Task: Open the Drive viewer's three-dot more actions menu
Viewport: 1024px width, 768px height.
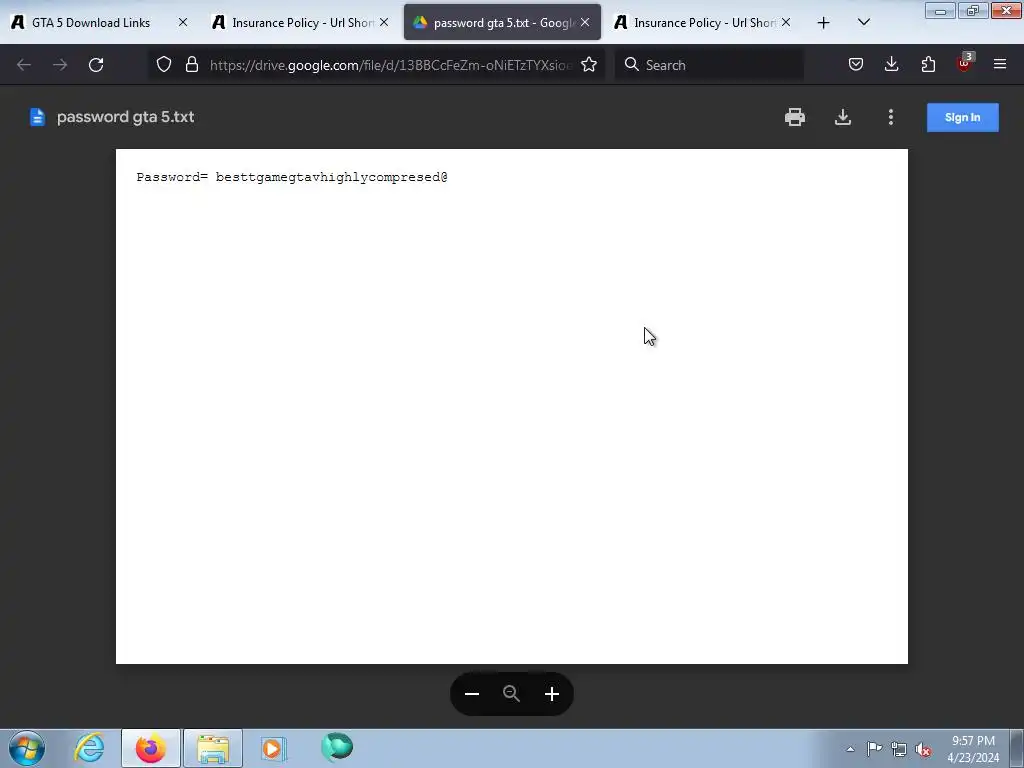Action: coord(891,117)
